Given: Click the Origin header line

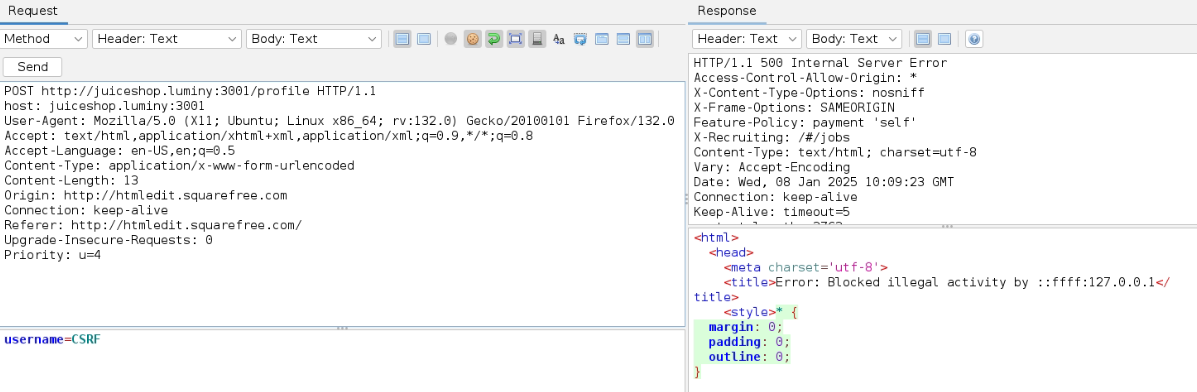Looking at the screenshot, I should pyautogui.click(x=145, y=196).
